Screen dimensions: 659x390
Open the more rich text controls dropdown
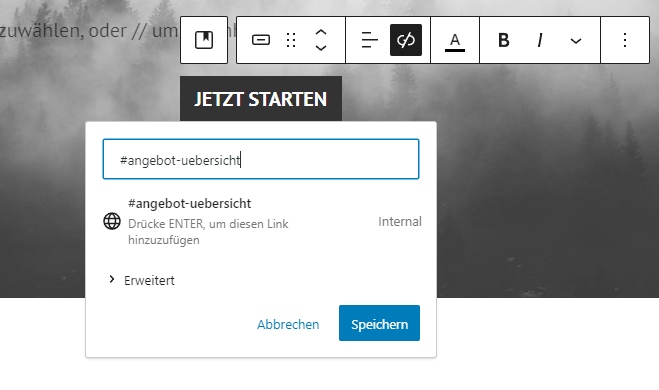pos(576,40)
